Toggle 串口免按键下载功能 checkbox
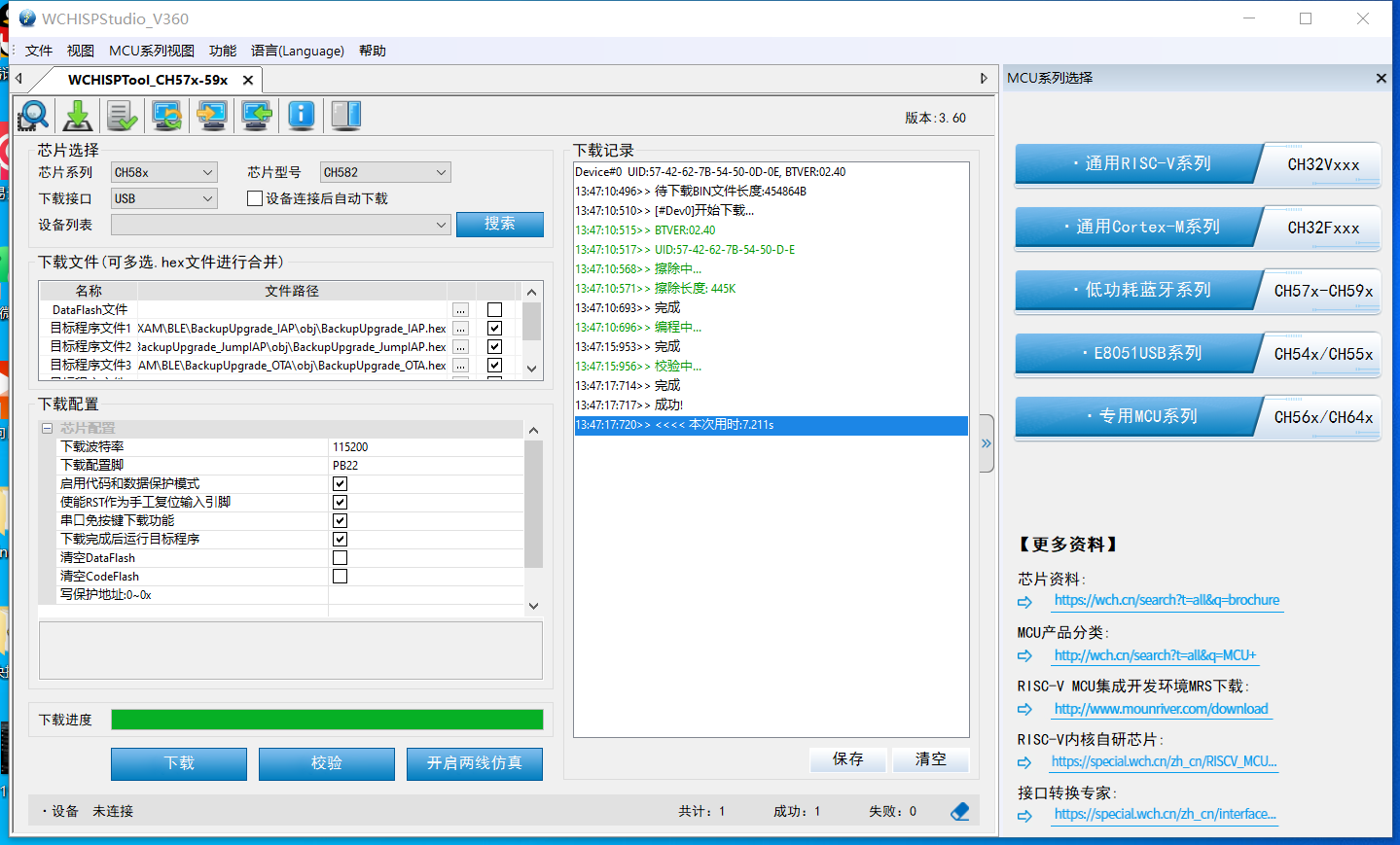 click(x=340, y=521)
